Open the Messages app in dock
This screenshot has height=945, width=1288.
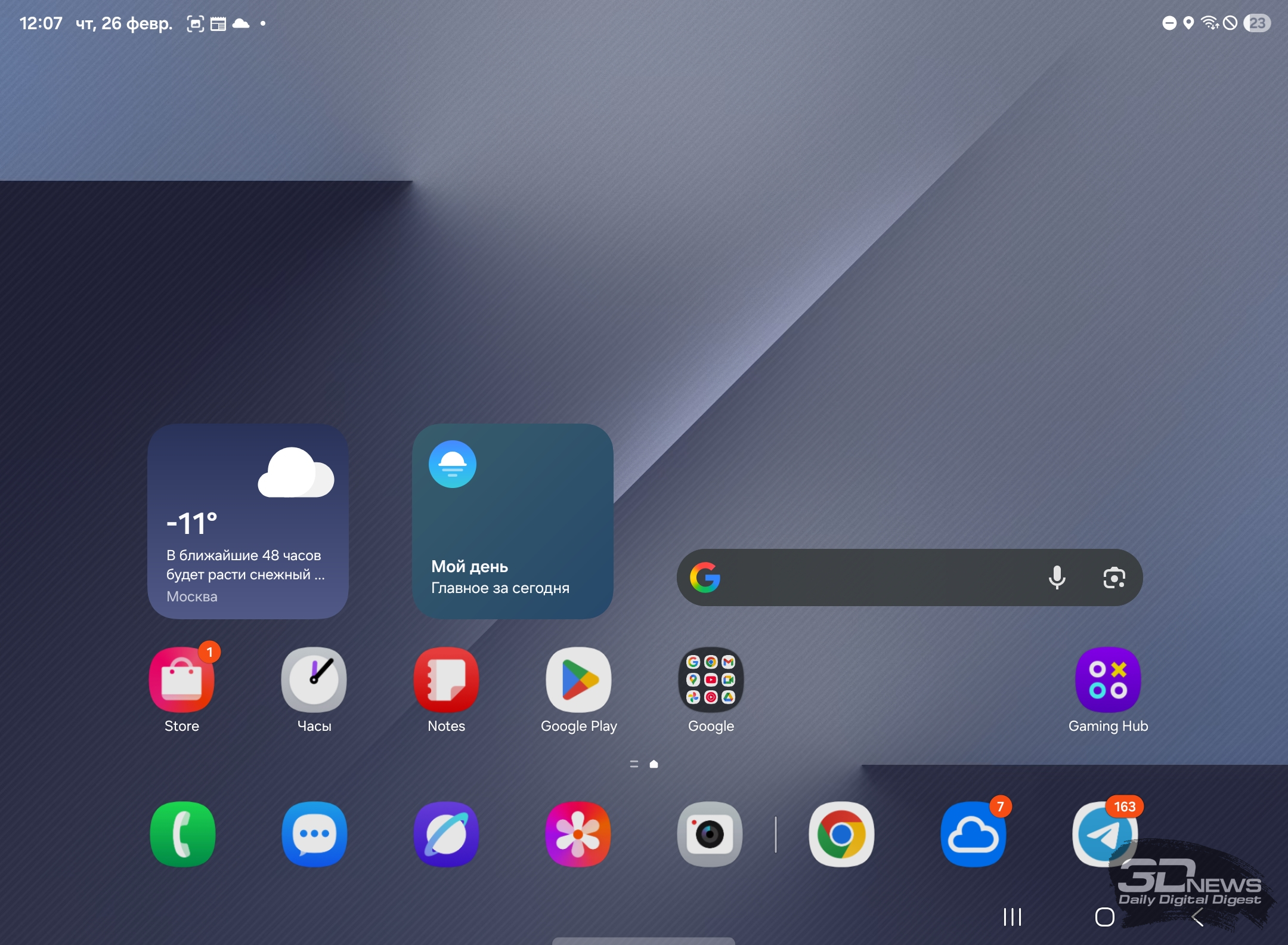coord(314,834)
